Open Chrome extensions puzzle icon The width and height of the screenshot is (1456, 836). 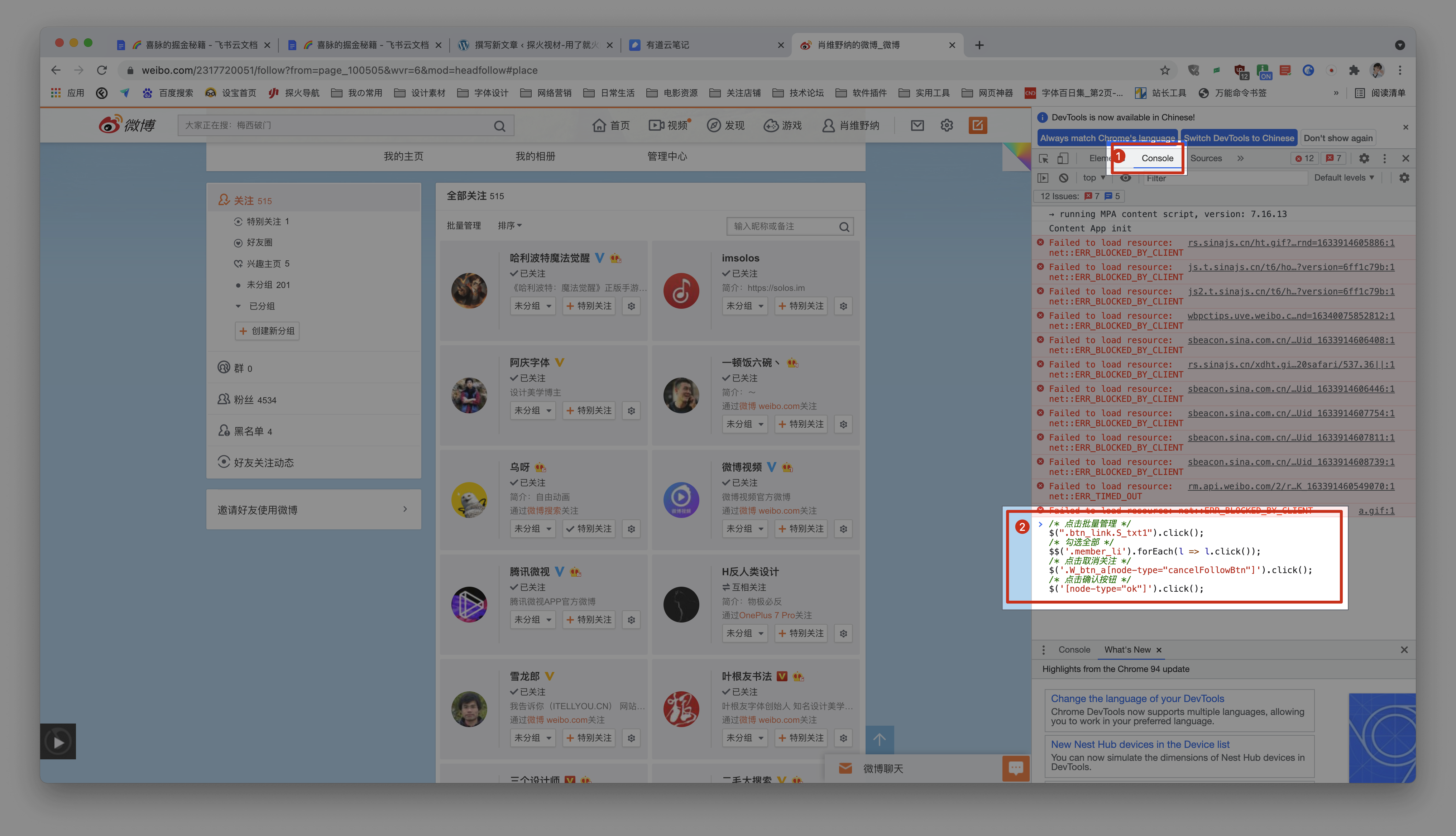[x=1354, y=70]
